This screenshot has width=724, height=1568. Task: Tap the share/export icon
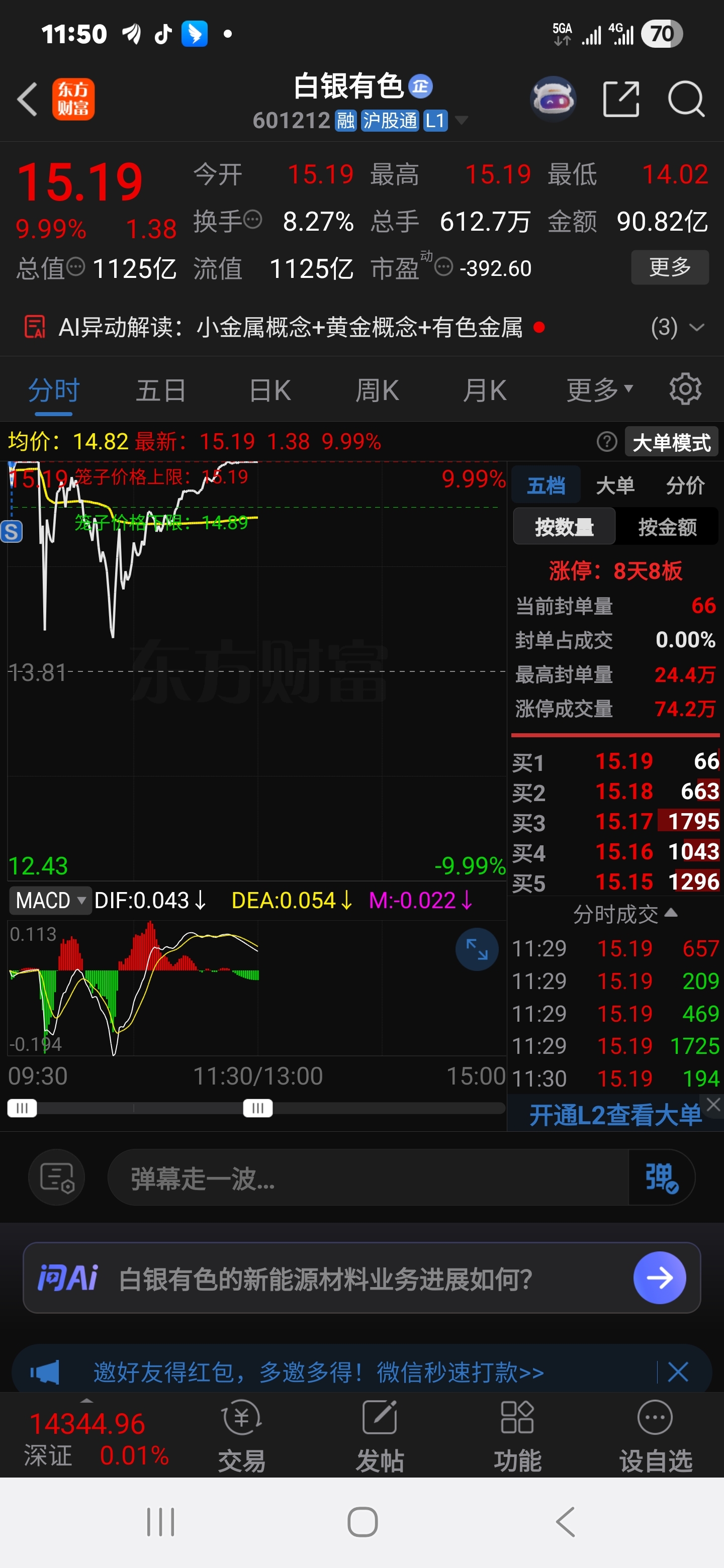tap(620, 99)
